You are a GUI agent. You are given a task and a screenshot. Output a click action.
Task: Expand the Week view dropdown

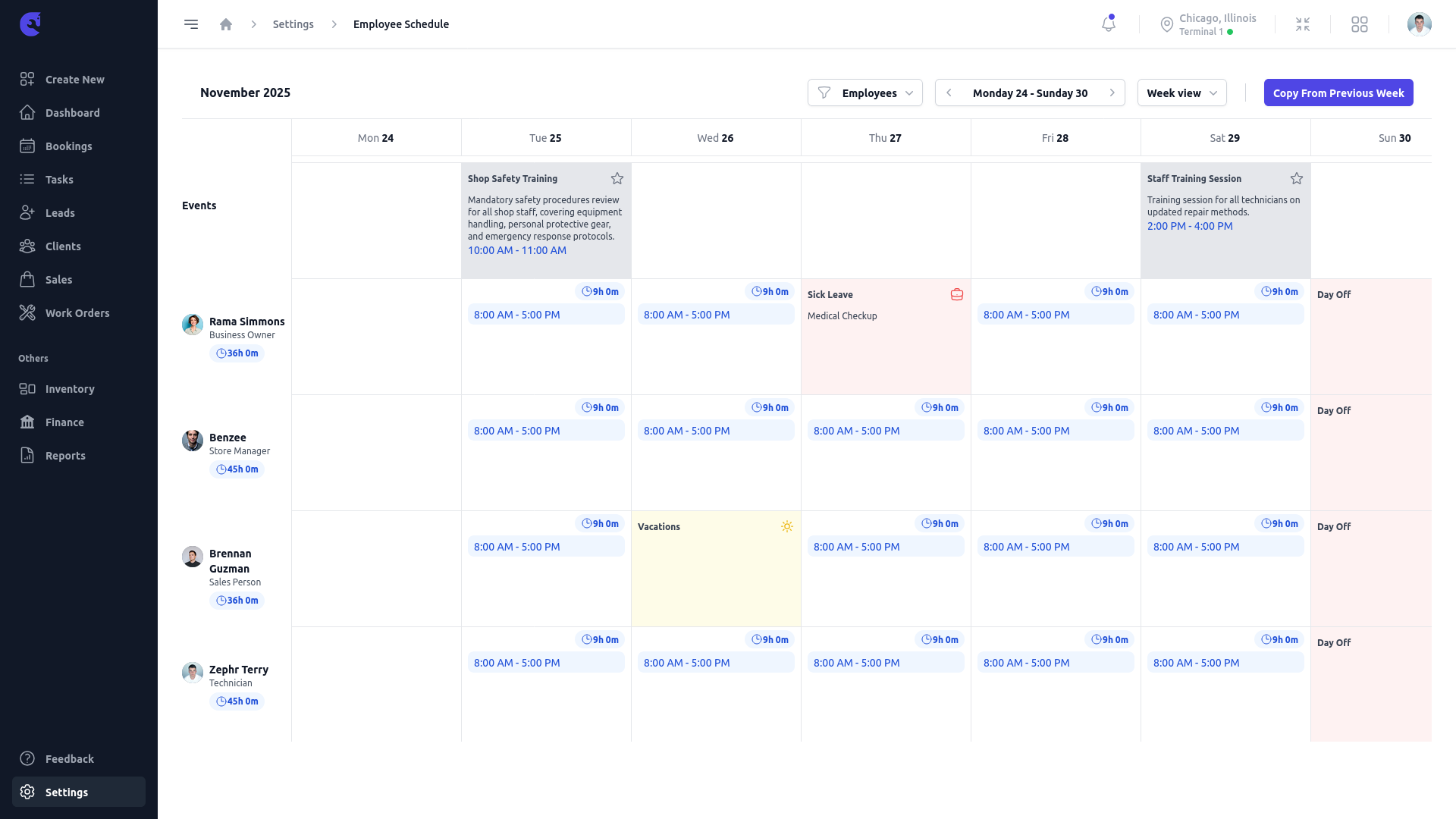click(1181, 93)
